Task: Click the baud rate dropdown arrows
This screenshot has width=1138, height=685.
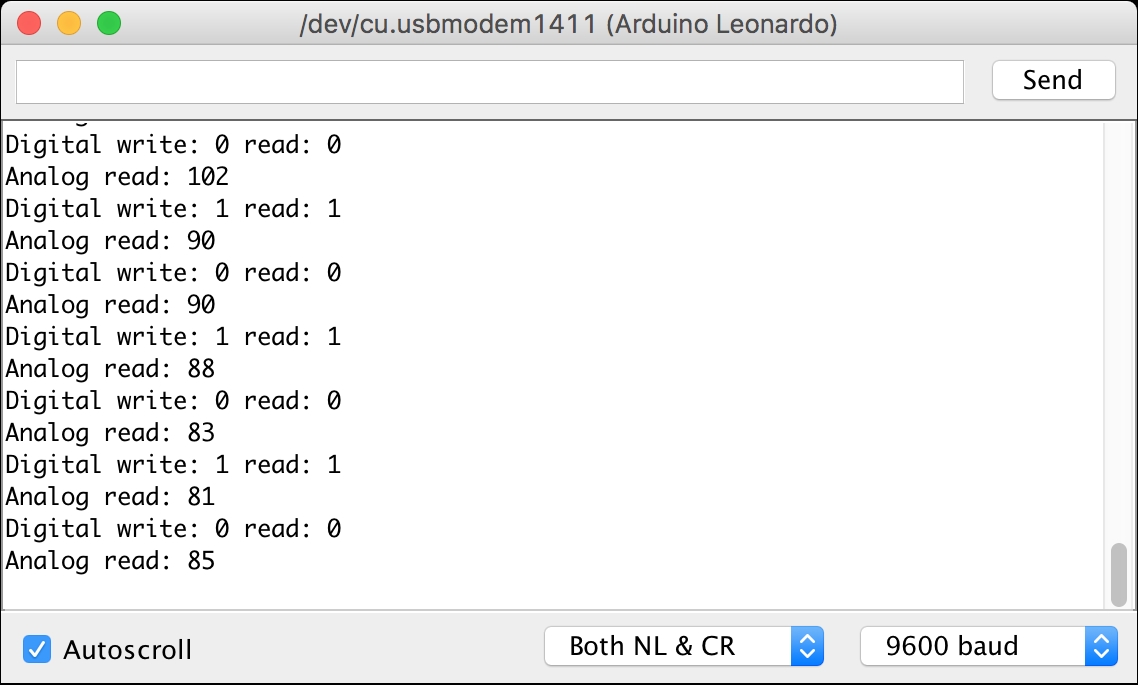Action: (x=1101, y=646)
